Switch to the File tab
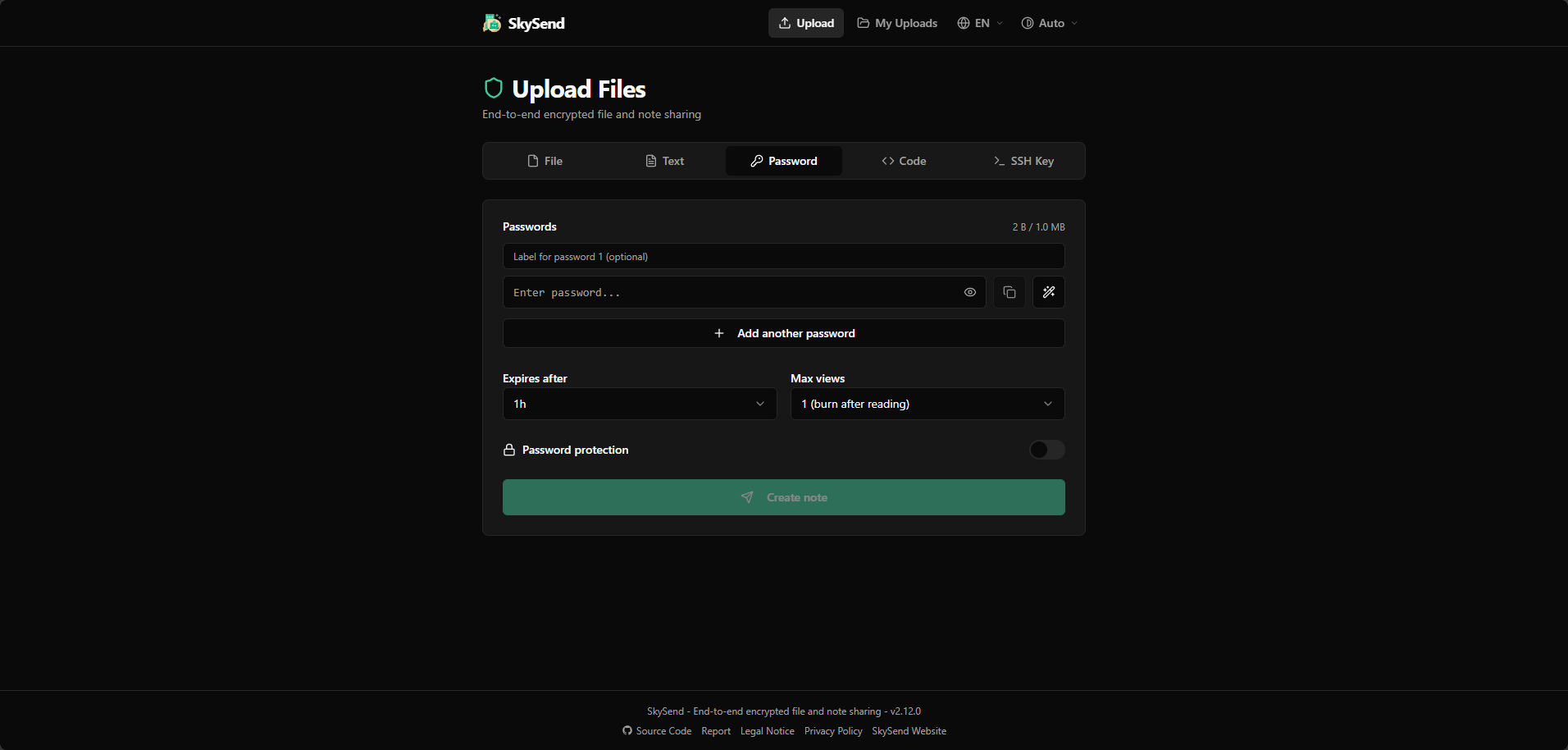The height and width of the screenshot is (750, 1568). pos(545,161)
